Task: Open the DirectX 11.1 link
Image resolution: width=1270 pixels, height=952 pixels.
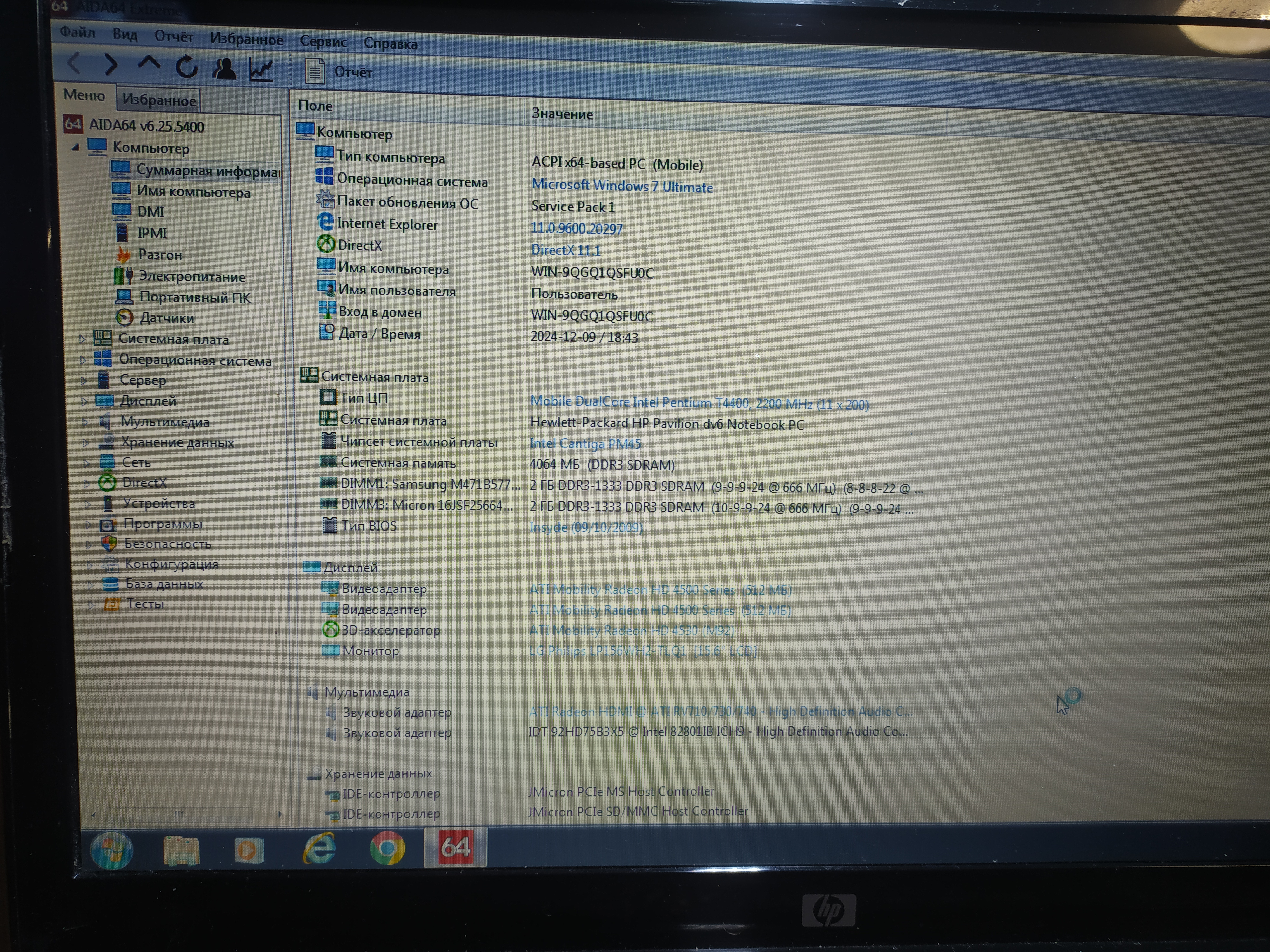Action: click(x=565, y=250)
